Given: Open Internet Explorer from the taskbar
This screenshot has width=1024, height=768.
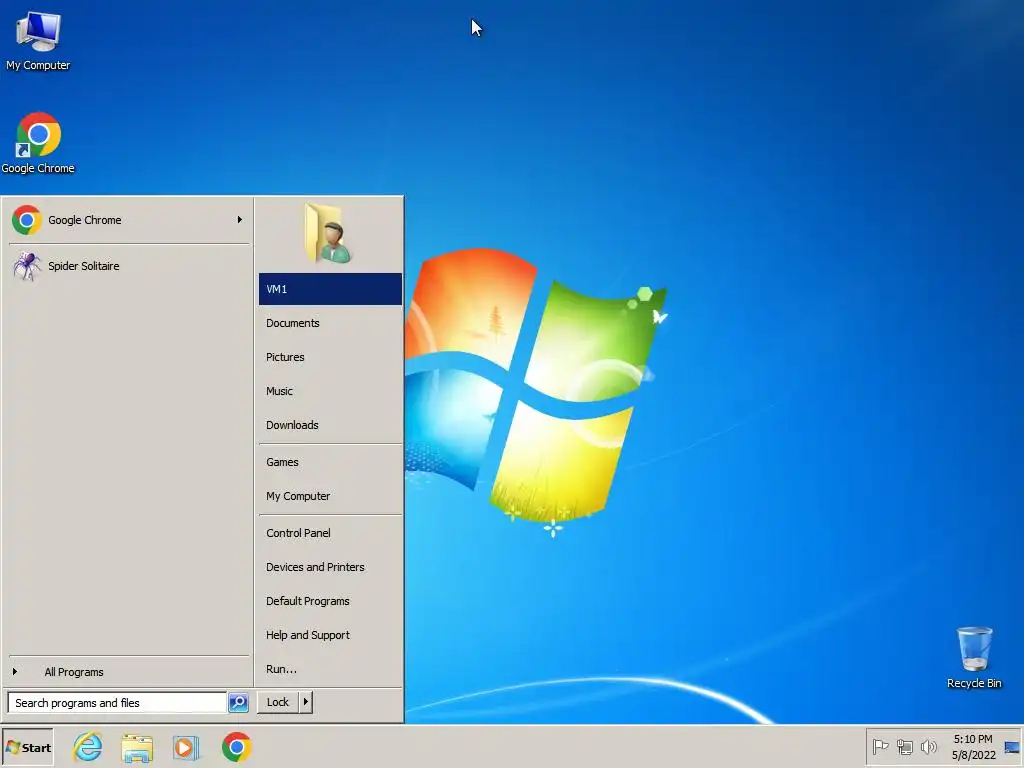Looking at the screenshot, I should [x=88, y=747].
